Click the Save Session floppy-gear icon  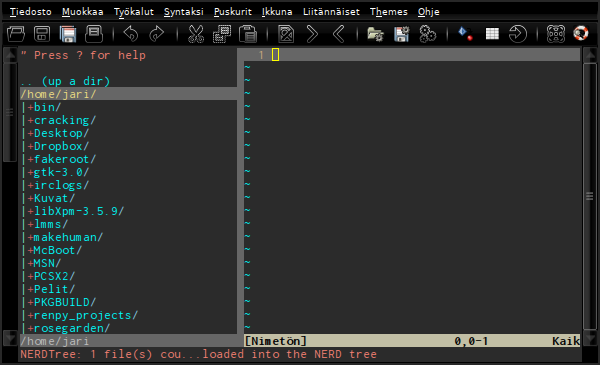point(402,34)
